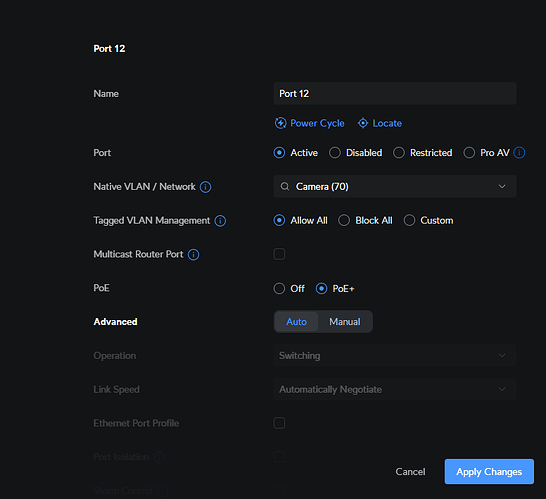The width and height of the screenshot is (546, 499).
Task: Open the Operation Switching dropdown
Action: [x=395, y=356]
